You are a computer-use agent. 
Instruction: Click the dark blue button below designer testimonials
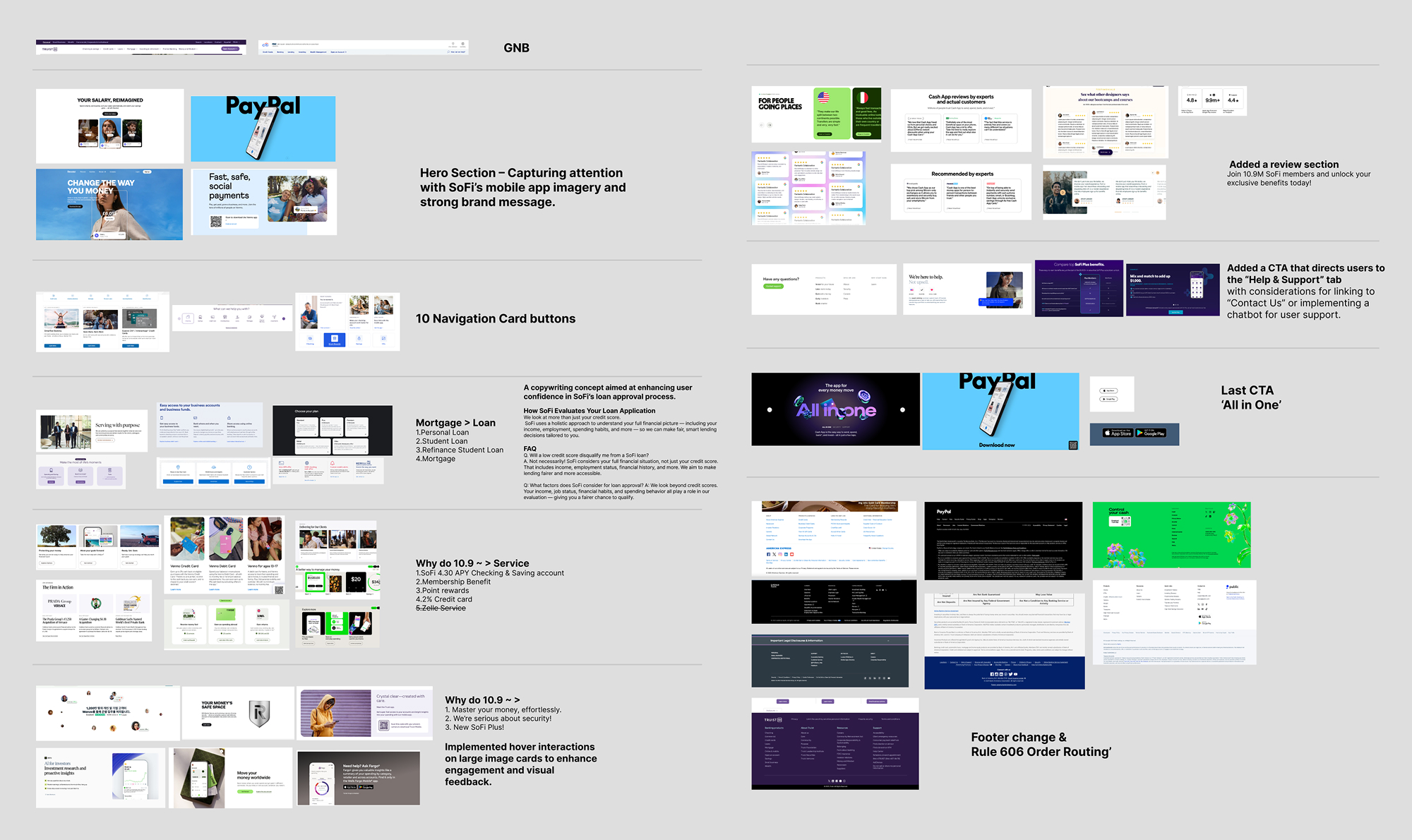(x=1105, y=152)
